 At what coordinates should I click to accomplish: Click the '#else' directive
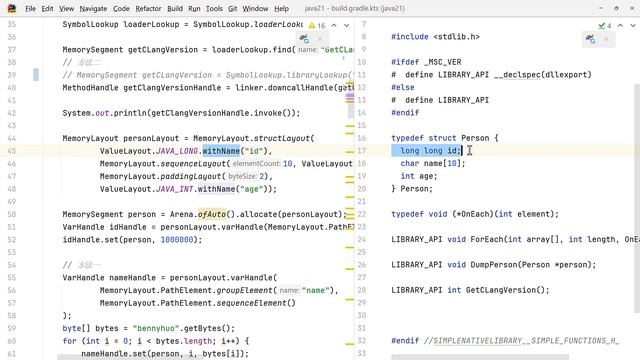pyautogui.click(x=403, y=87)
